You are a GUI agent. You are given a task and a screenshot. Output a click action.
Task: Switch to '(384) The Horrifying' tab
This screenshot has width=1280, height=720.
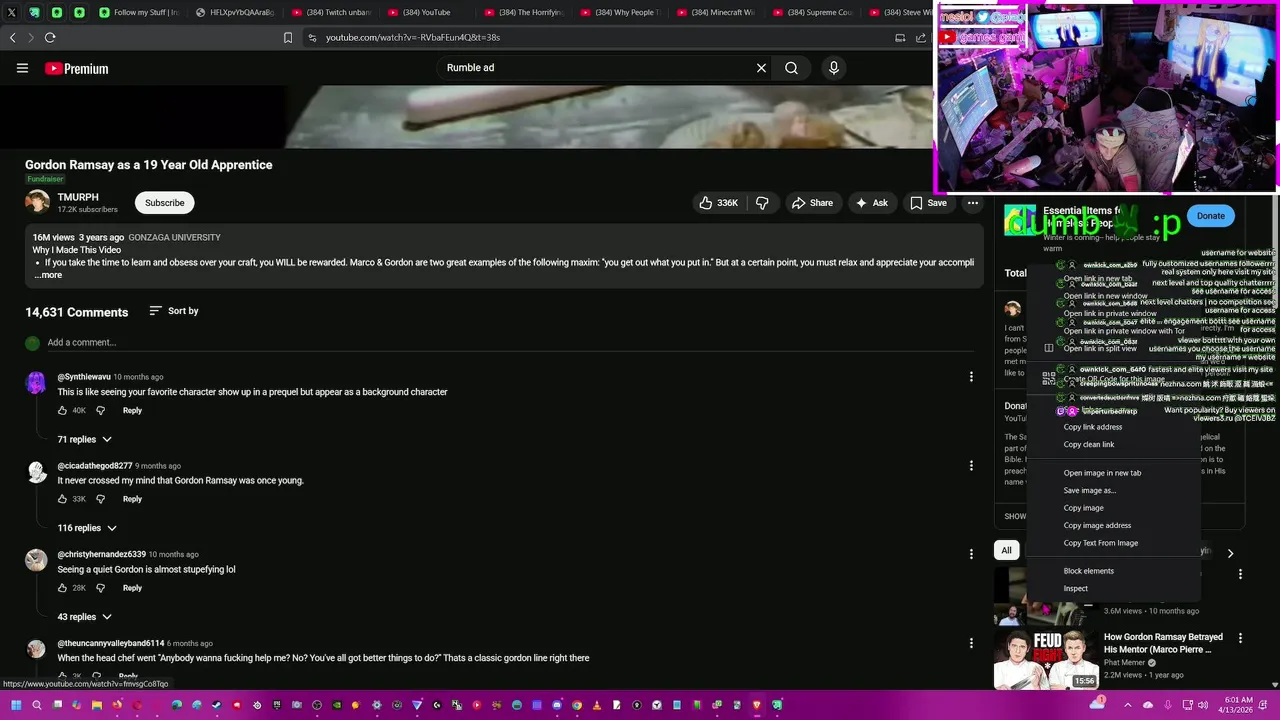523,12
